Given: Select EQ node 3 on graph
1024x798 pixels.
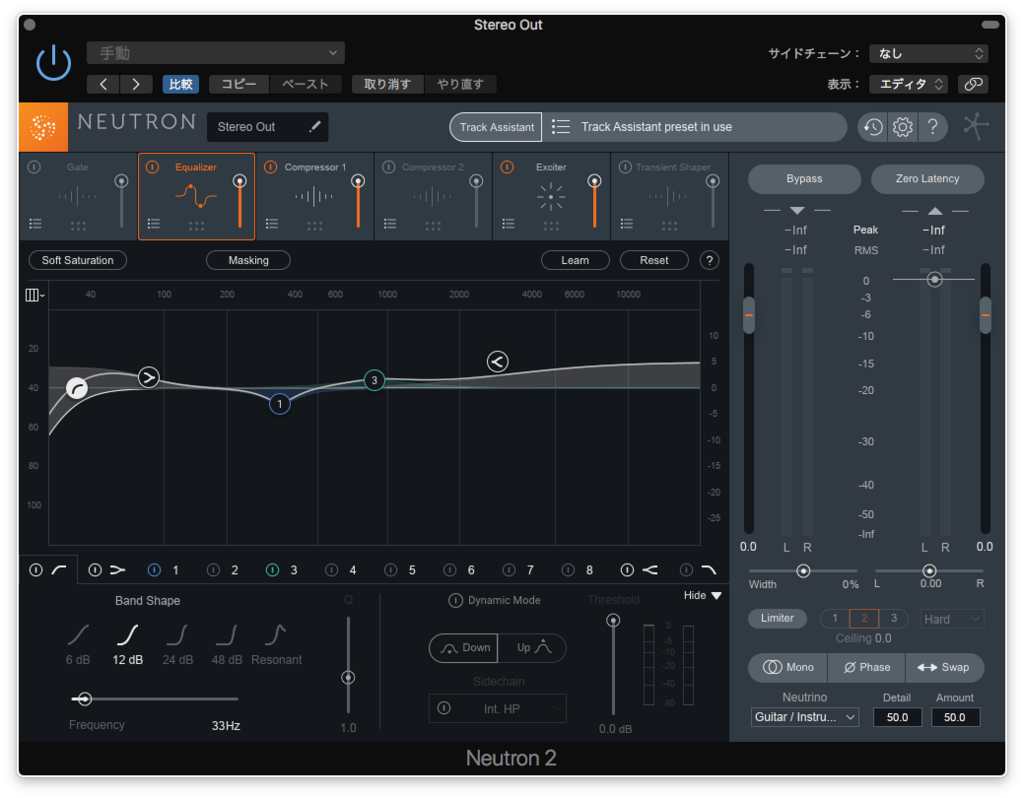Looking at the screenshot, I should coord(374,380).
